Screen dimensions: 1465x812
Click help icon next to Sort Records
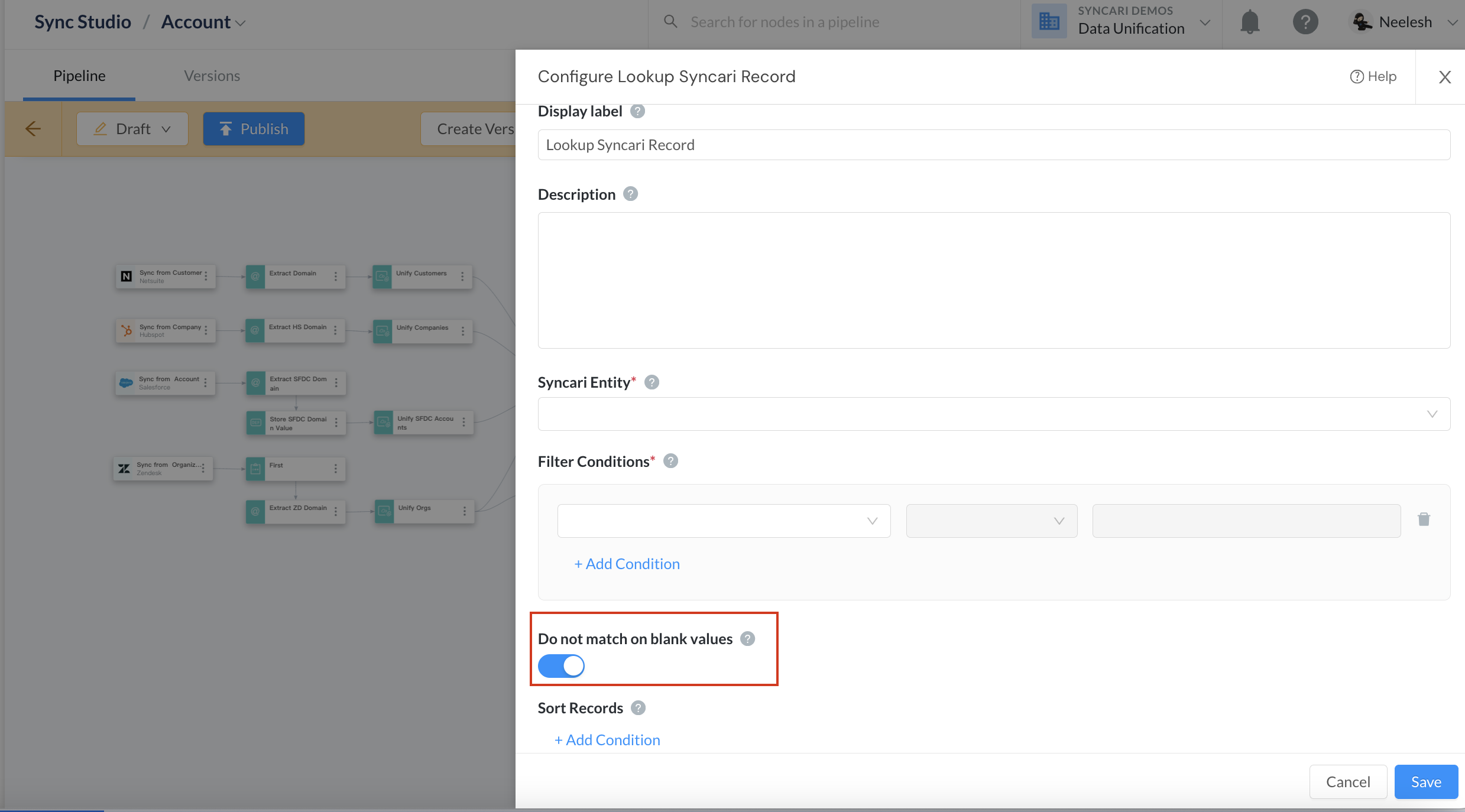coord(638,708)
